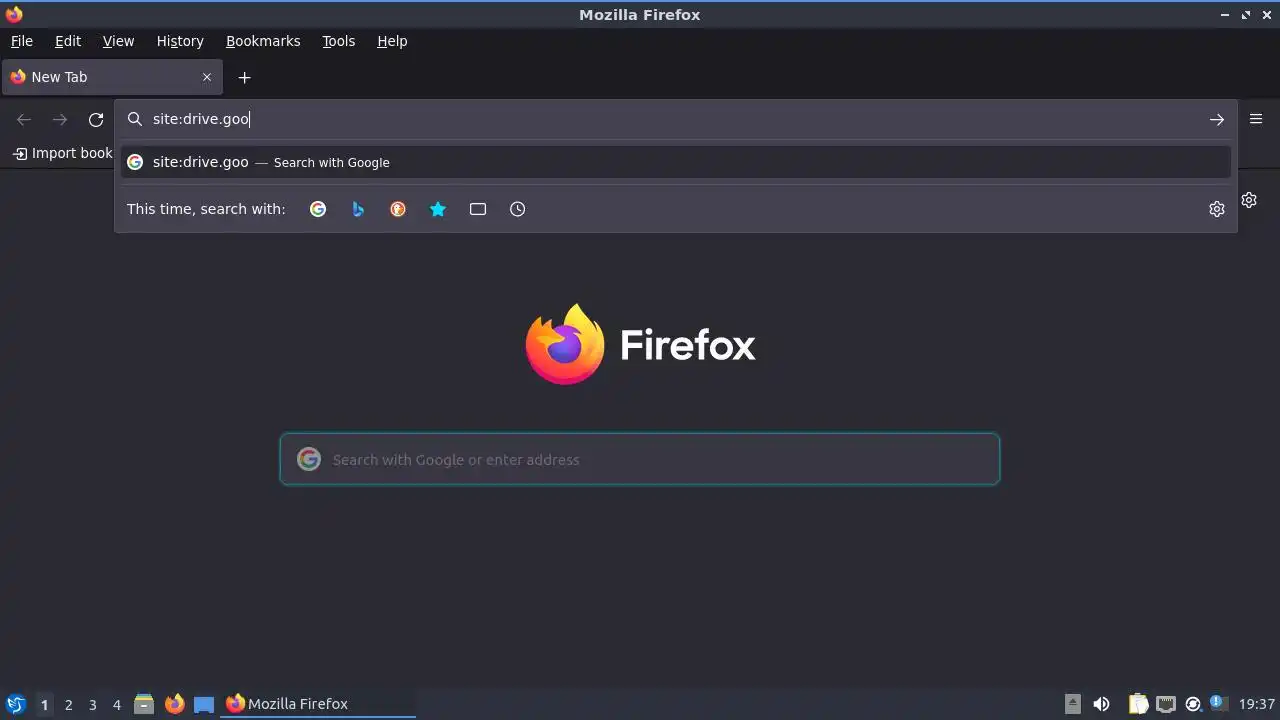This screenshot has height=720, width=1280.
Task: Go forward one page
Action: (x=60, y=119)
